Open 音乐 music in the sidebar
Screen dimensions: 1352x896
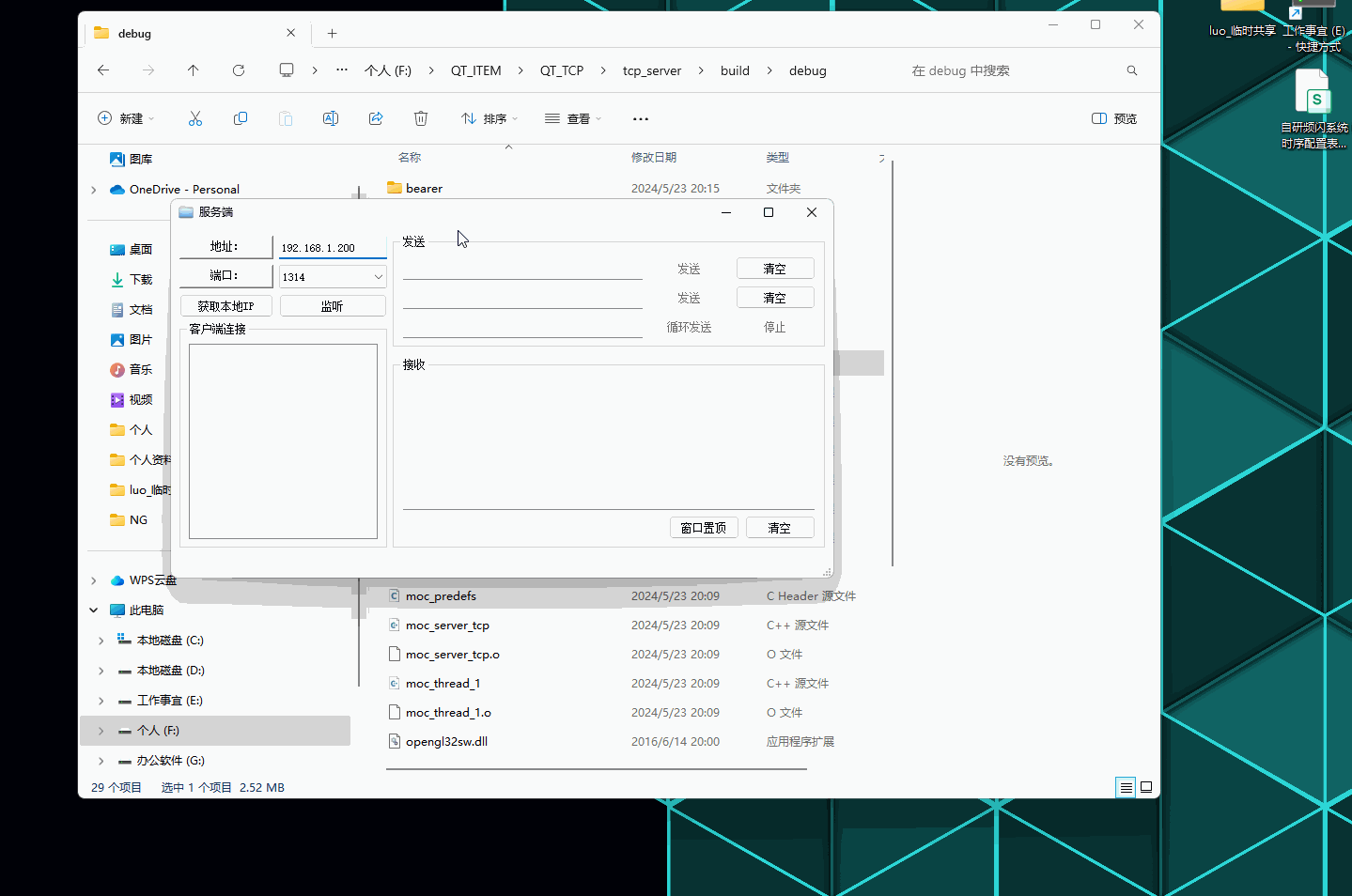point(131,369)
